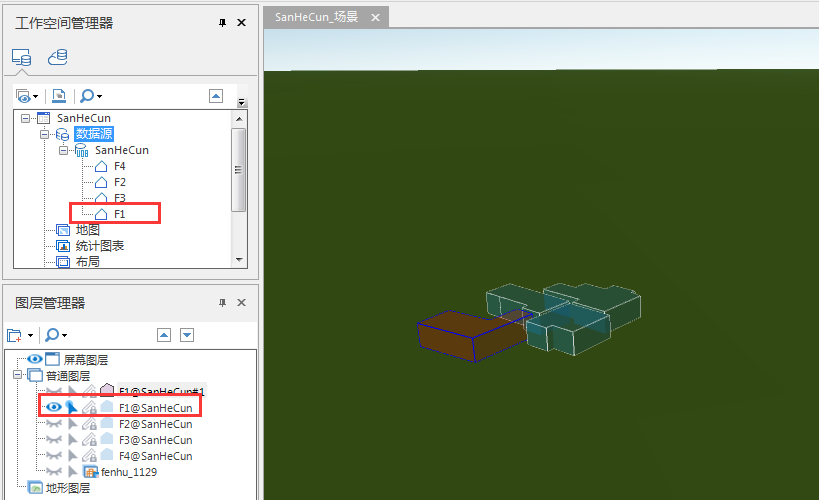This screenshot has width=819, height=500.
Task: Toggle visibility of 屏幕图层
Action: [35, 359]
